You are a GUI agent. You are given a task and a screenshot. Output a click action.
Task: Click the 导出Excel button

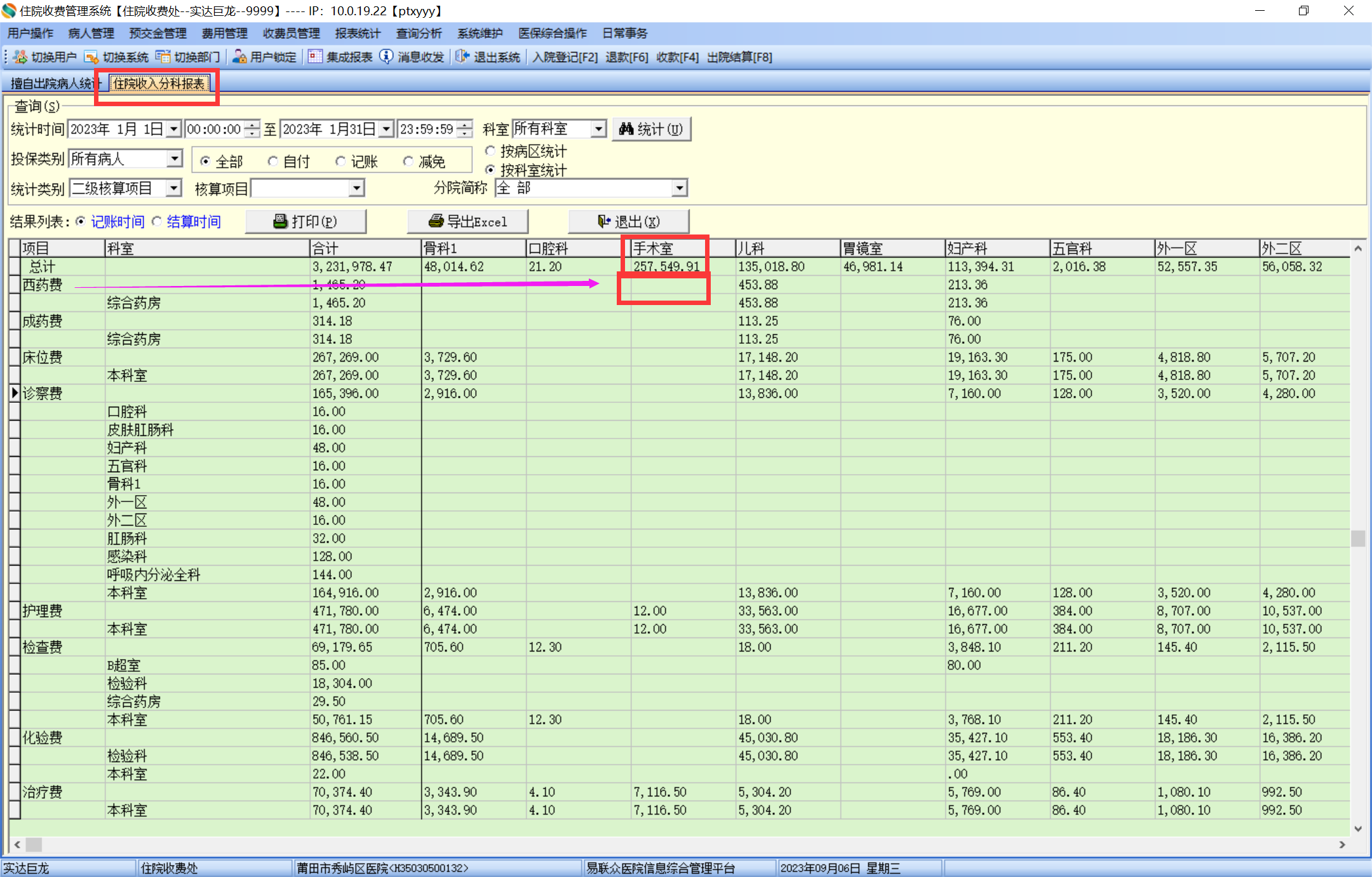tap(468, 222)
